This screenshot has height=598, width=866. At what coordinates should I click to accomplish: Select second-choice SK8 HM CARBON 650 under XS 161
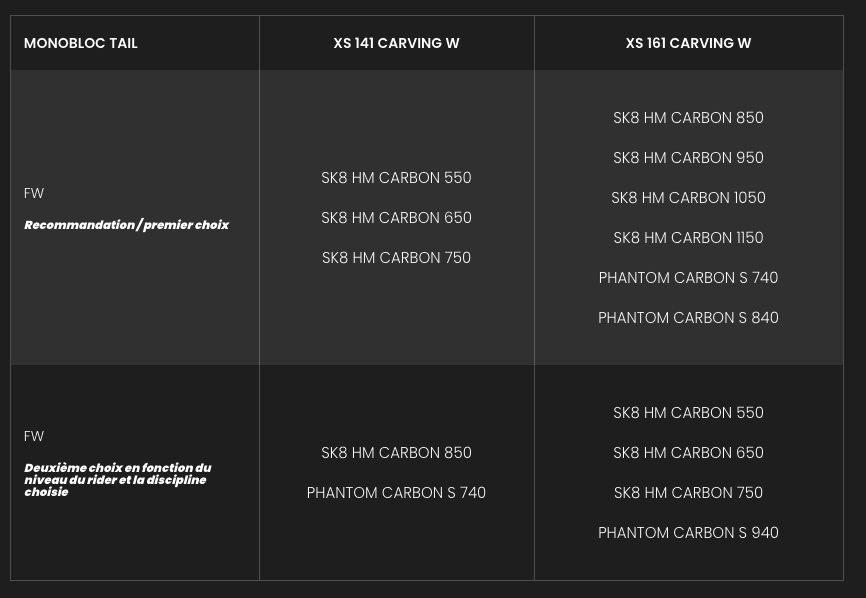688,453
